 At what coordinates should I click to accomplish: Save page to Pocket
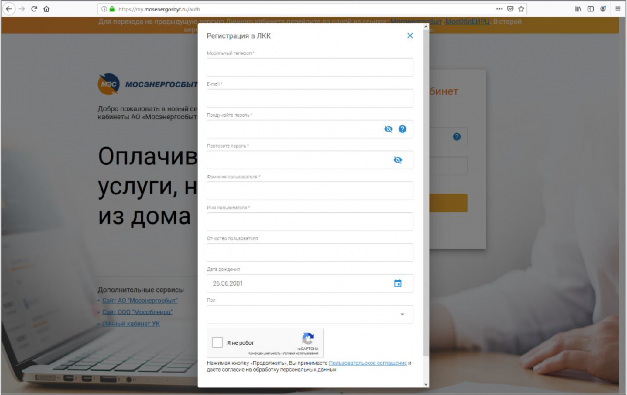click(x=510, y=9)
